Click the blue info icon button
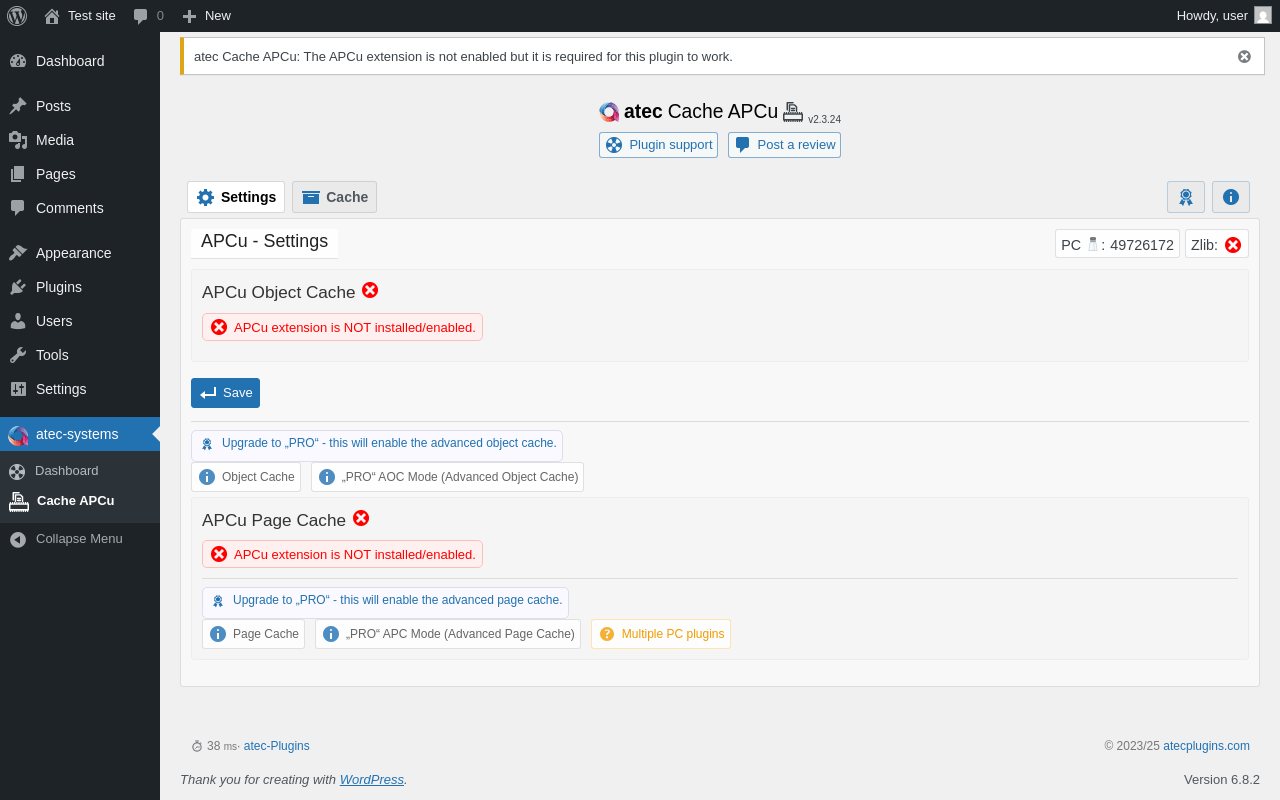 1231,197
